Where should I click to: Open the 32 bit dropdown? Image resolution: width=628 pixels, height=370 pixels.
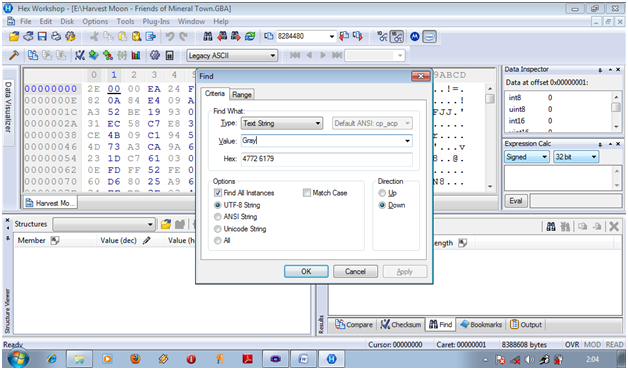point(576,157)
